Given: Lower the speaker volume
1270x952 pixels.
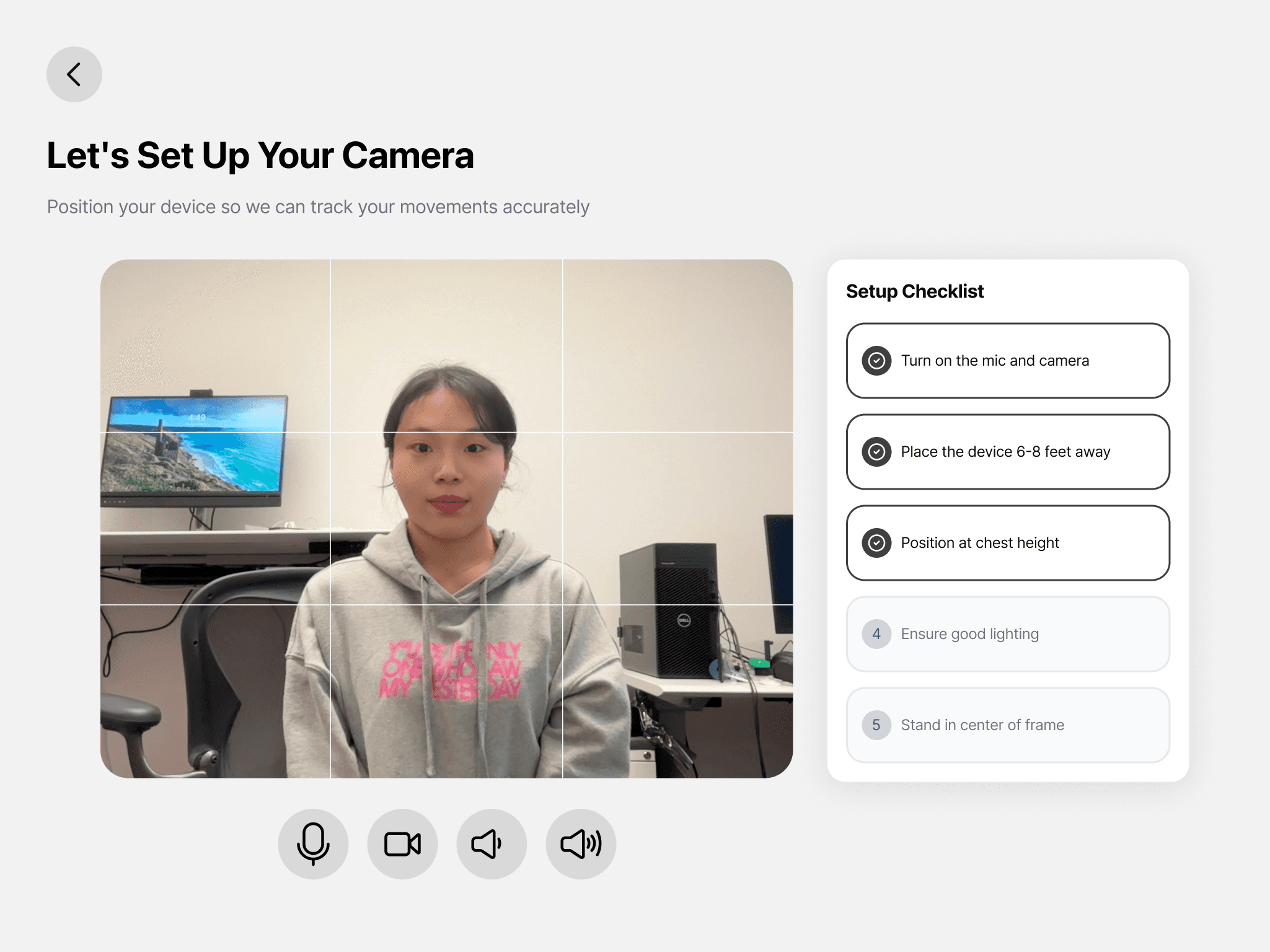Looking at the screenshot, I should [x=492, y=844].
